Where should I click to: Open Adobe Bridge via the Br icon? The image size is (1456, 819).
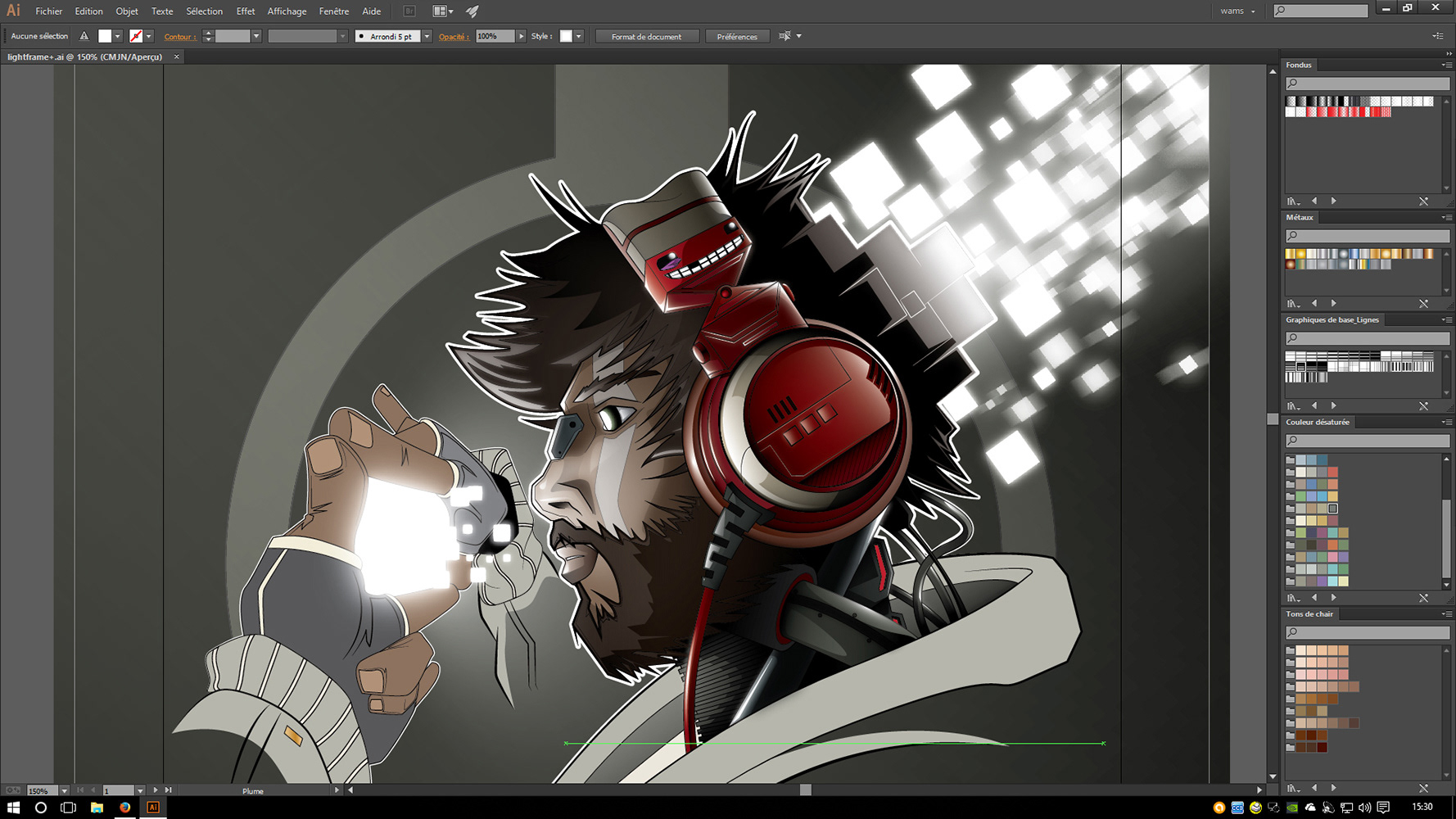(x=409, y=11)
